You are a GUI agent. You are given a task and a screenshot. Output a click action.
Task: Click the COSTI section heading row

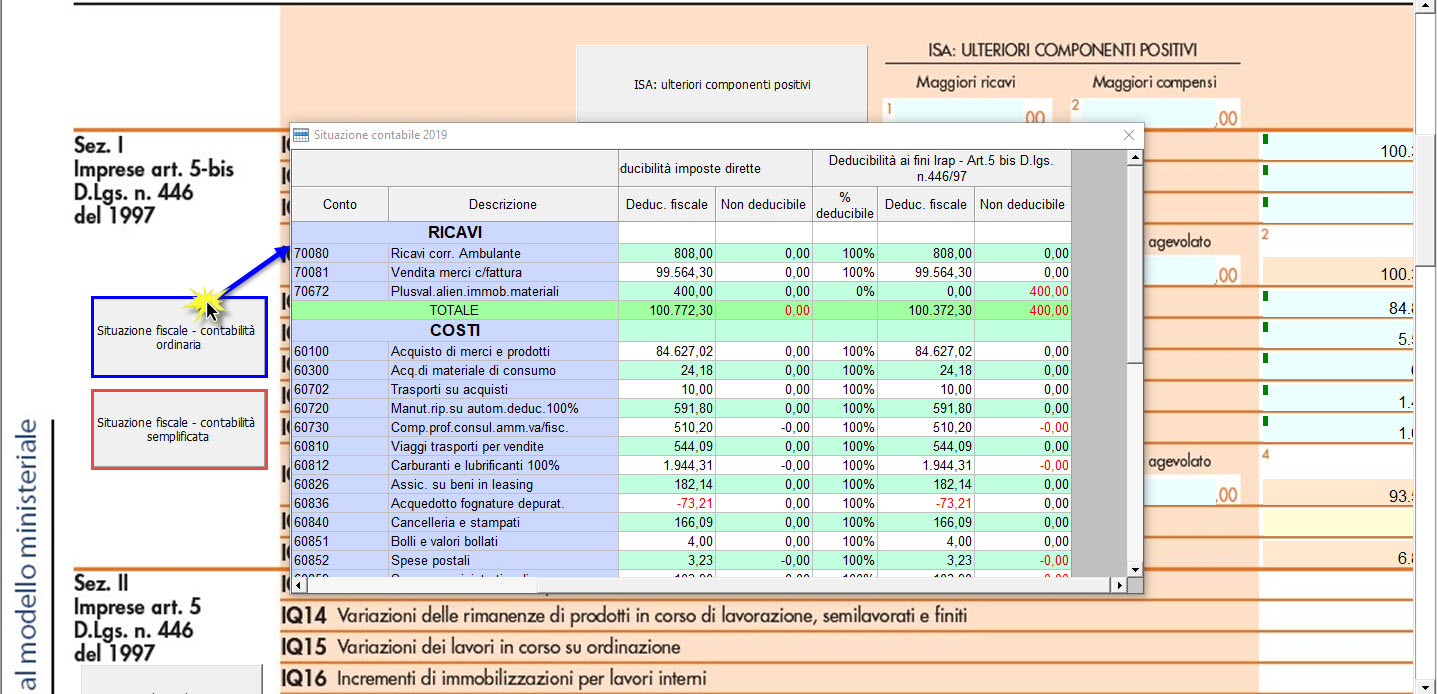[455, 330]
